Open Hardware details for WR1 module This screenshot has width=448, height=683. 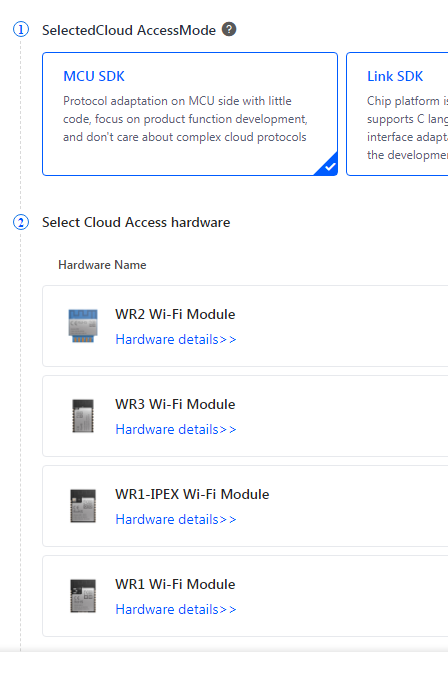pyautogui.click(x=176, y=609)
